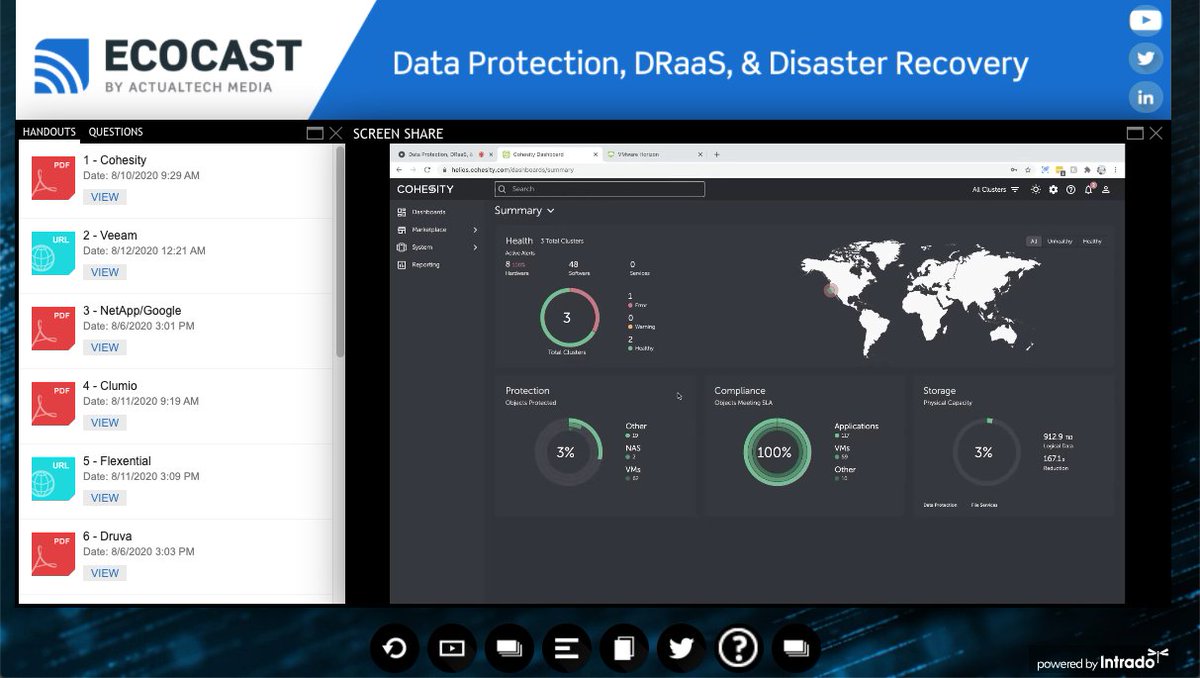Click the 3 Total Clusters donut chart
This screenshot has width=1200, height=678.
coord(568,318)
